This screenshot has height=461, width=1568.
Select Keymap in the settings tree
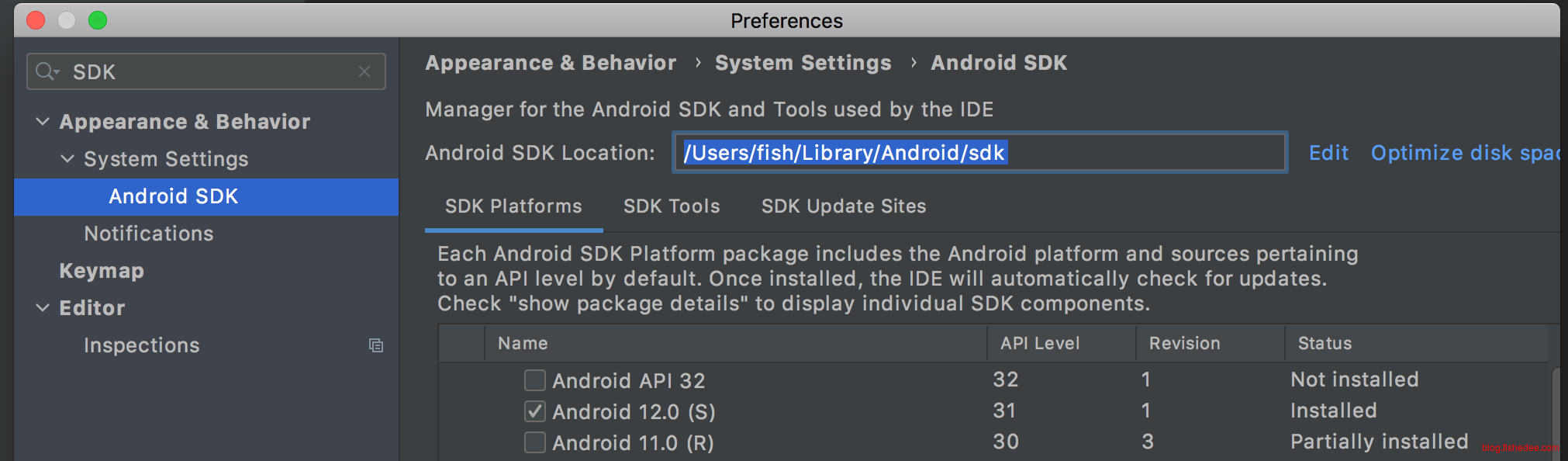[102, 271]
